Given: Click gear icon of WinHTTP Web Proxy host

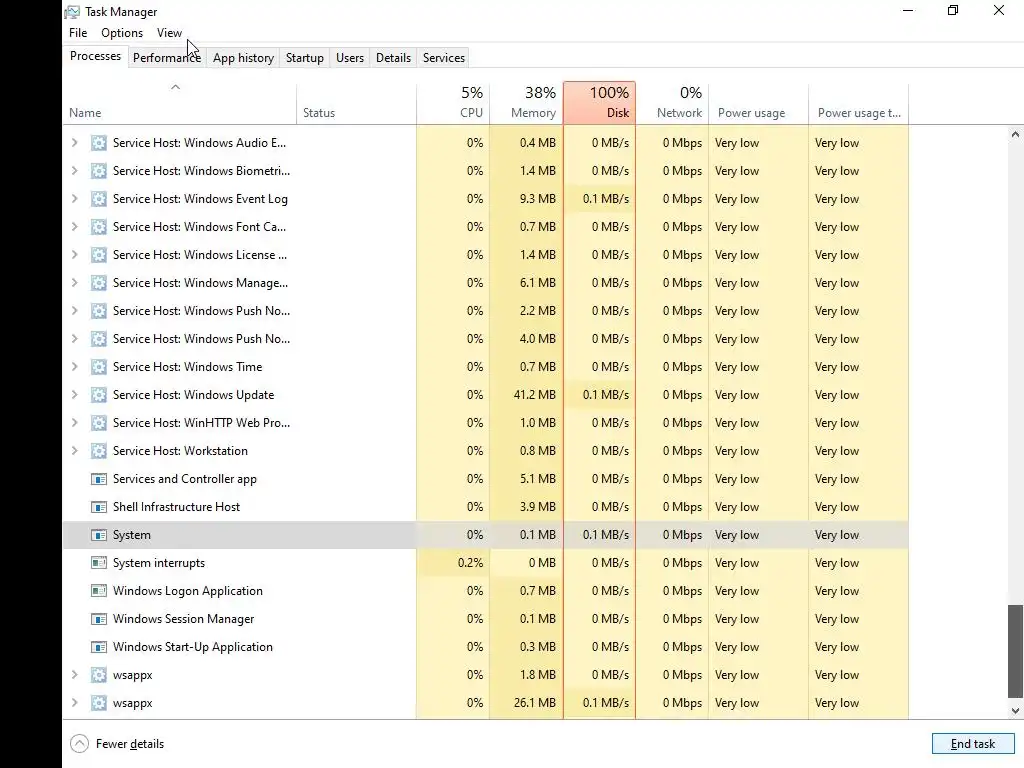Looking at the screenshot, I should pyautogui.click(x=99, y=423).
